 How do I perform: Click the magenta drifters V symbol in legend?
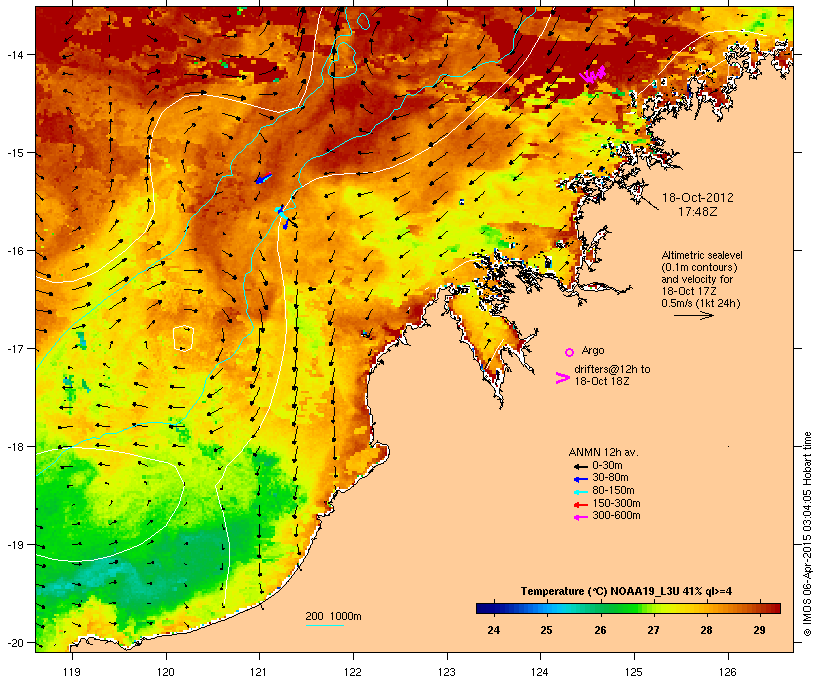pos(562,378)
